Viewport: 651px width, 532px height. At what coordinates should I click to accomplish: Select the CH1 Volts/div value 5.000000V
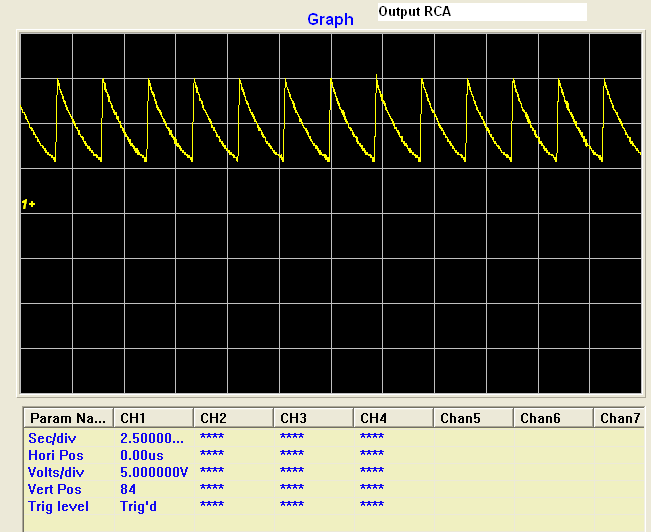[x=154, y=472]
